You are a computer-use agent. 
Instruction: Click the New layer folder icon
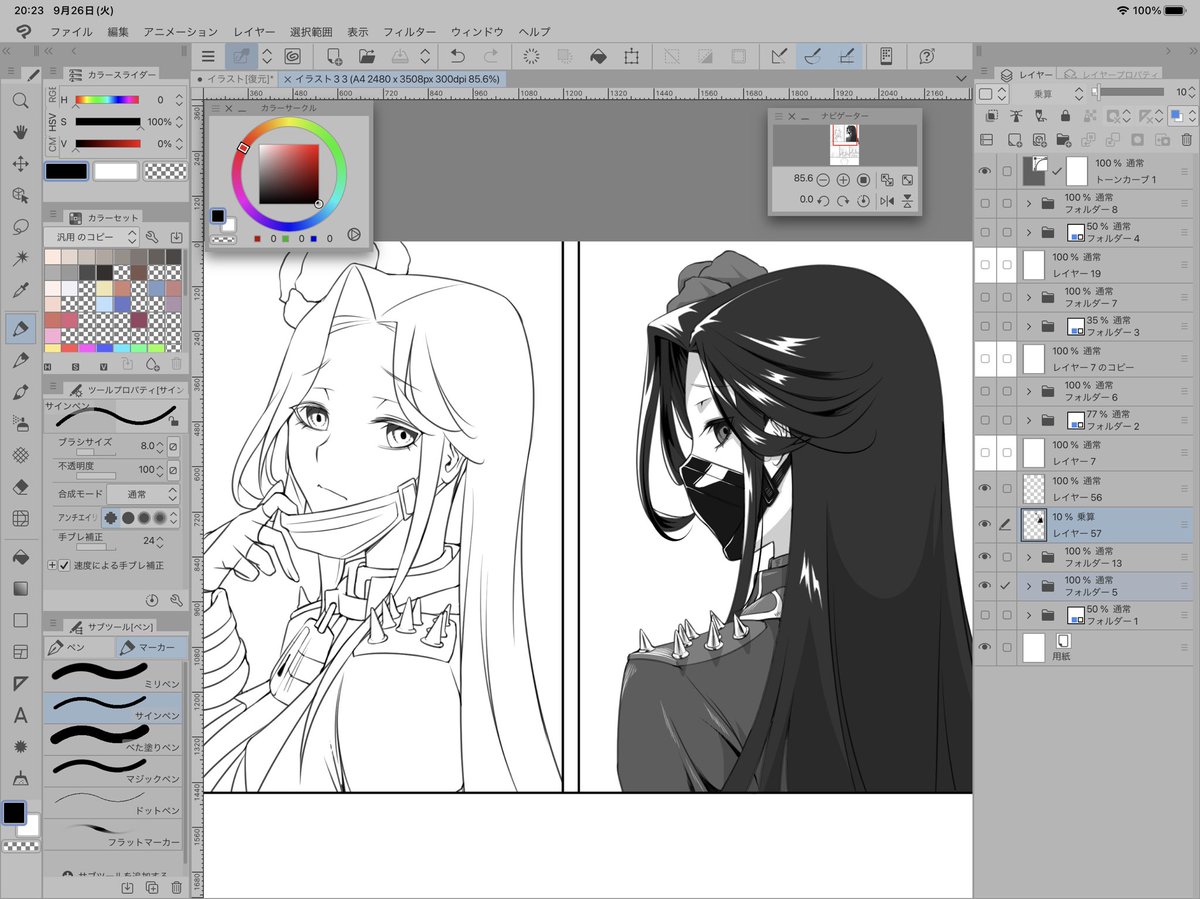click(1064, 140)
